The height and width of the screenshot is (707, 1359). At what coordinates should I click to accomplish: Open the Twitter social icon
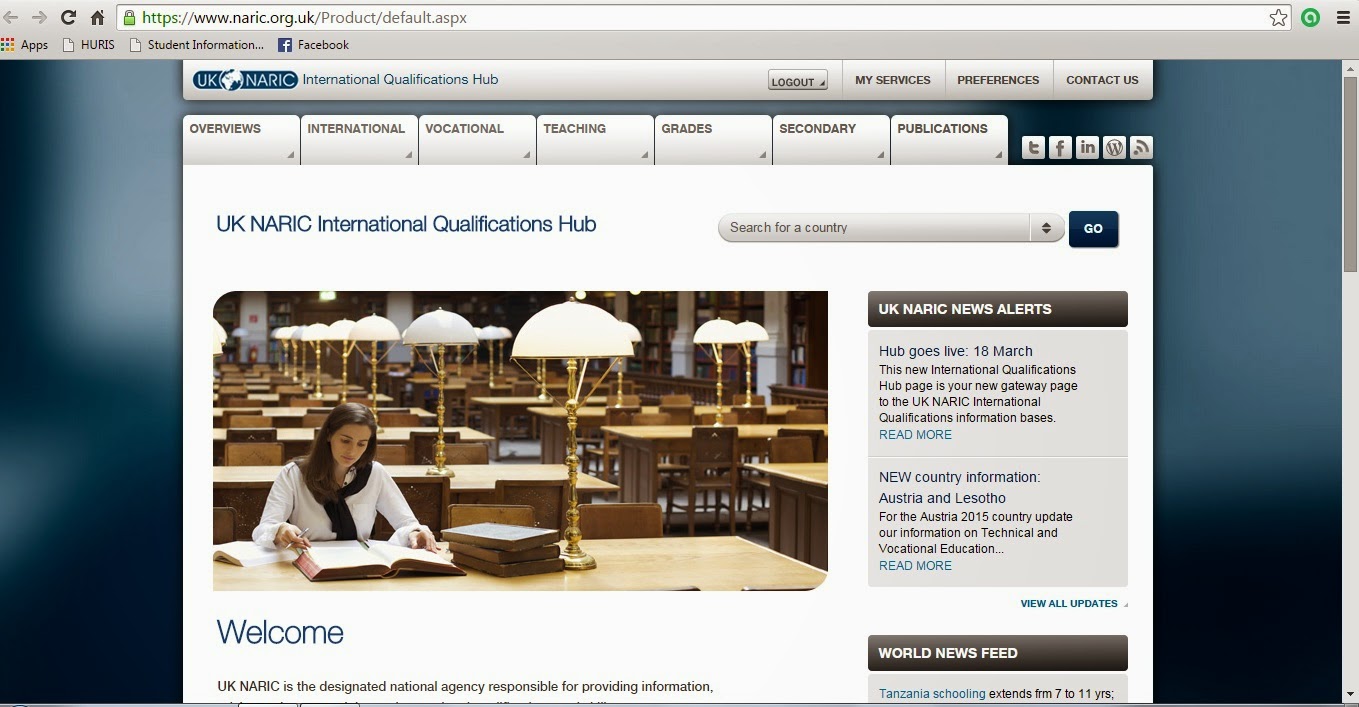pyautogui.click(x=1033, y=148)
